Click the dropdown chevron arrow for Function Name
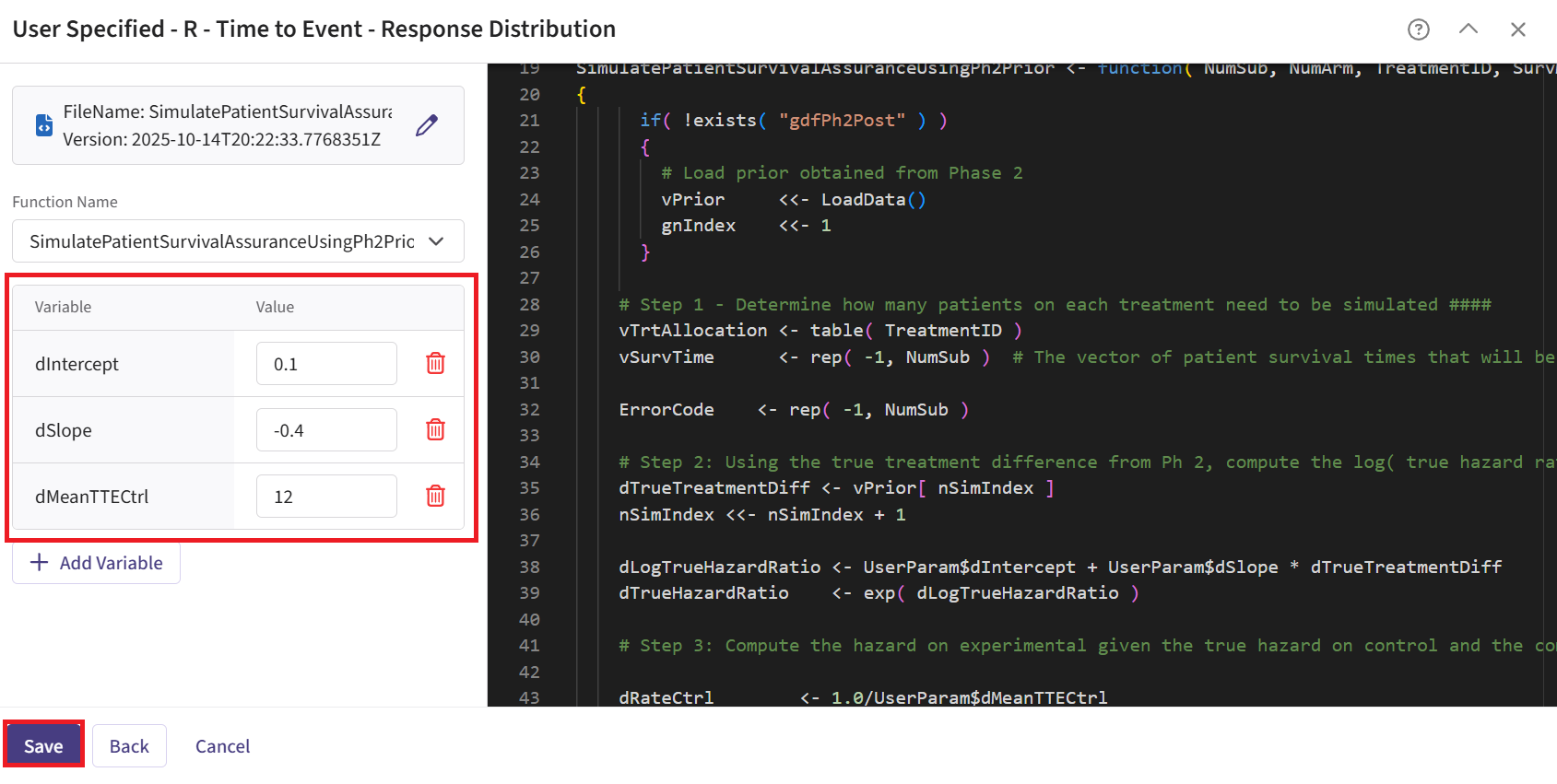 437,241
